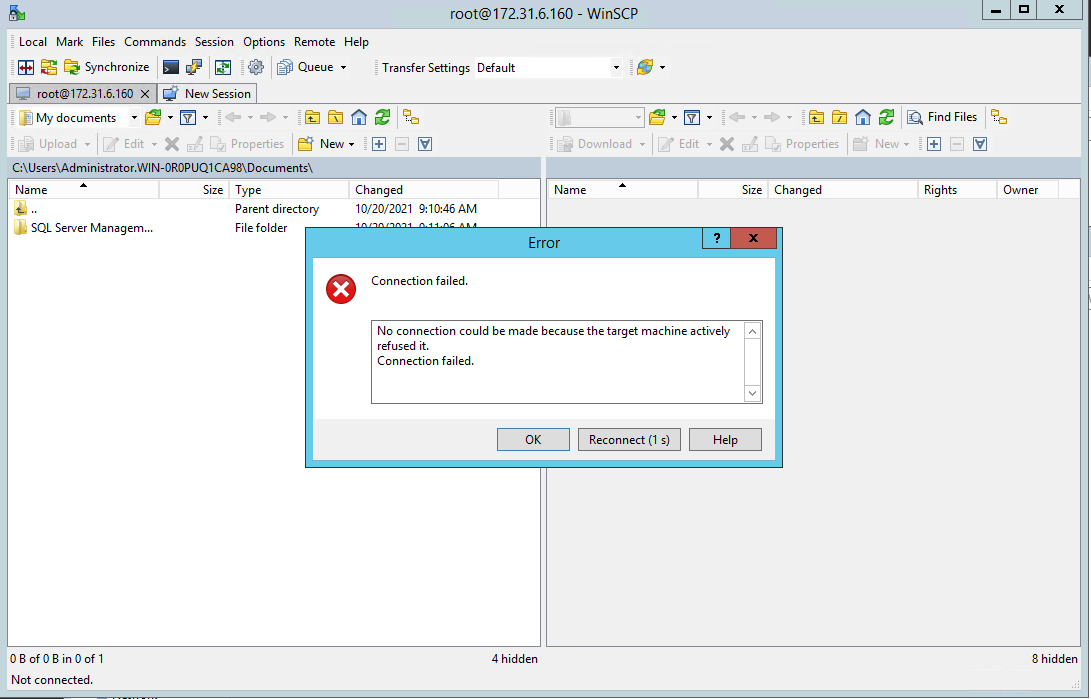The image size is (1091, 699).
Task: Click remote panel Open Directory icon
Action: 657,118
